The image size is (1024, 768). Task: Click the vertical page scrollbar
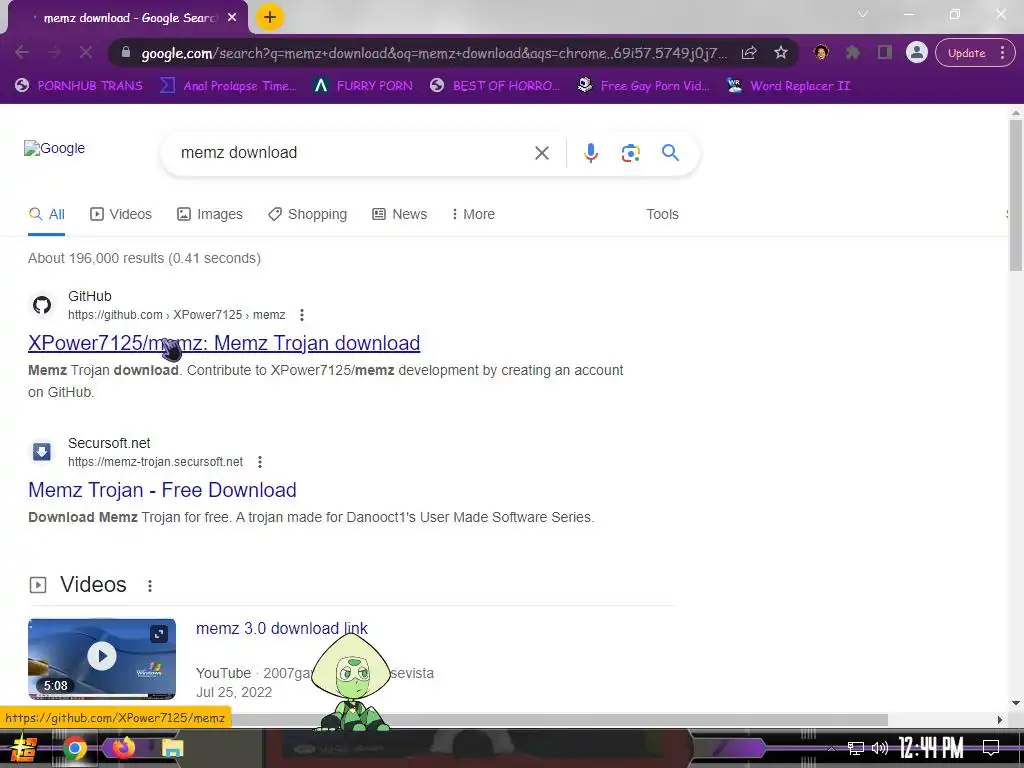(x=1016, y=195)
